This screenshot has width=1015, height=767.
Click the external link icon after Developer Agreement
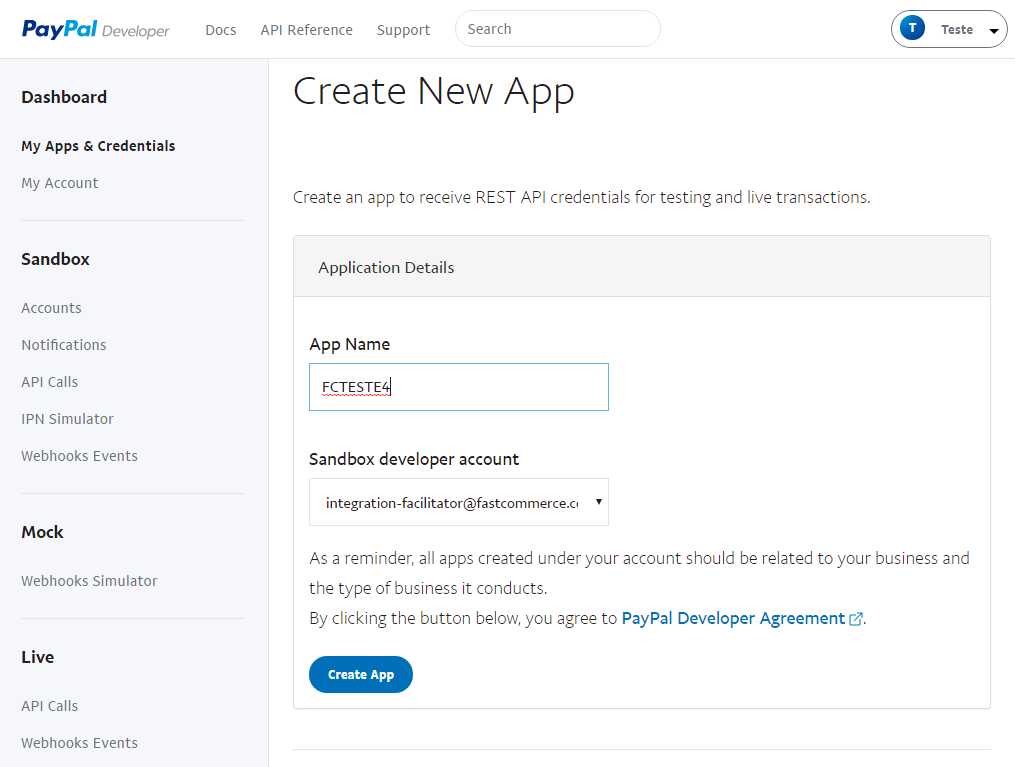(856, 619)
